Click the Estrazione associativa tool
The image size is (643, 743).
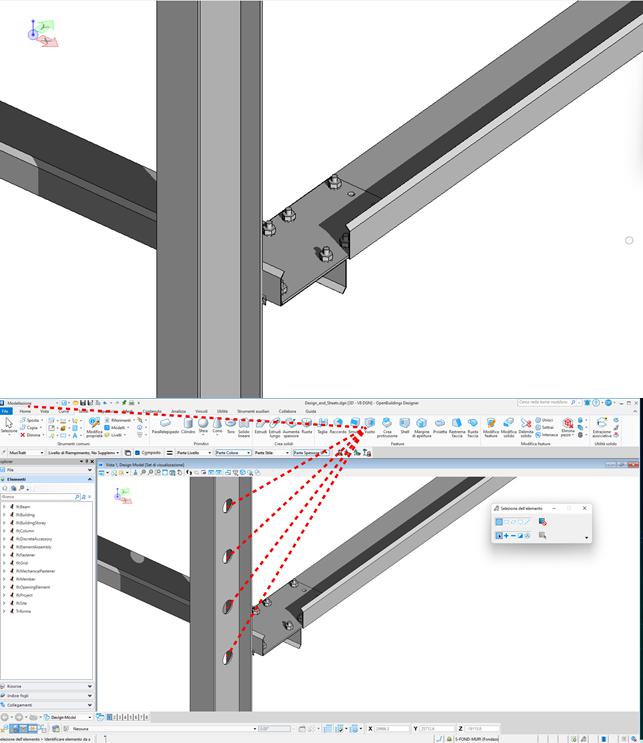coord(601,426)
